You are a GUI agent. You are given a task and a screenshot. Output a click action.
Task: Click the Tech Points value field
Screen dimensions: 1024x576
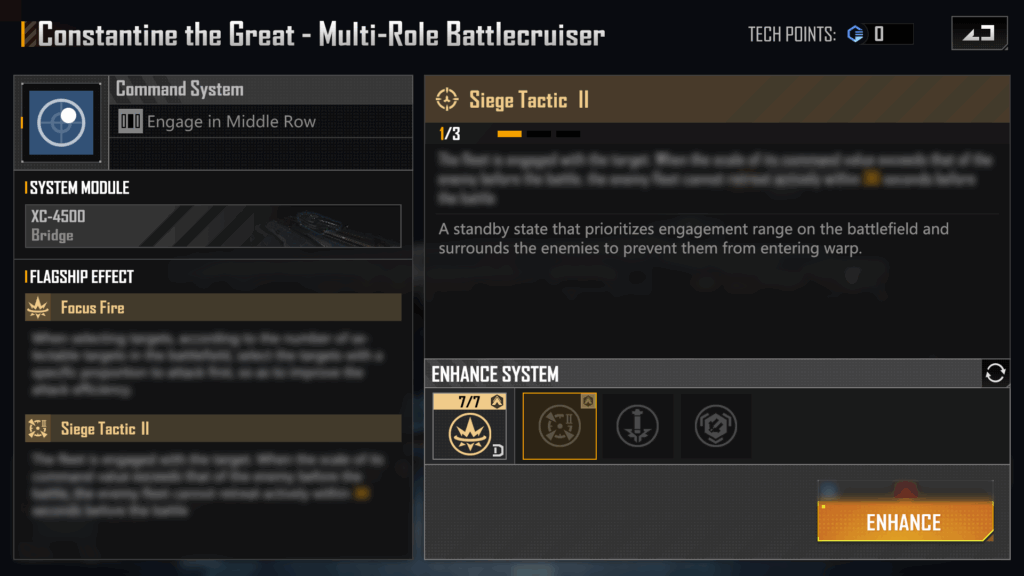click(891, 34)
